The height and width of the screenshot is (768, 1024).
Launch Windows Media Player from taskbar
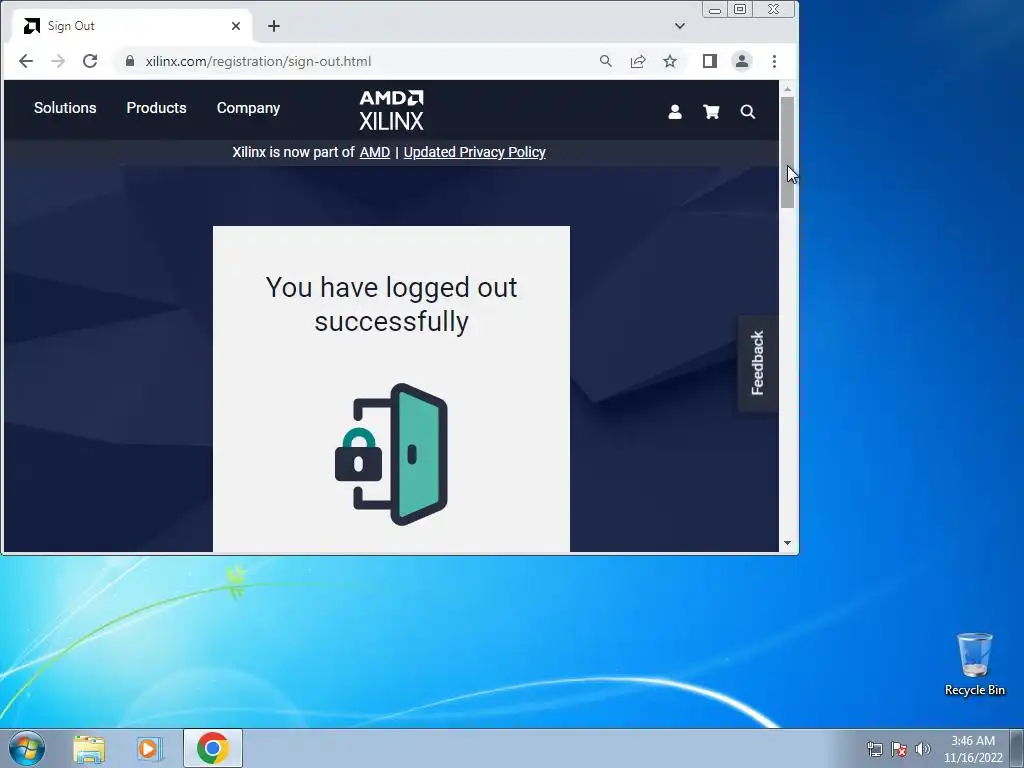pyautogui.click(x=150, y=748)
